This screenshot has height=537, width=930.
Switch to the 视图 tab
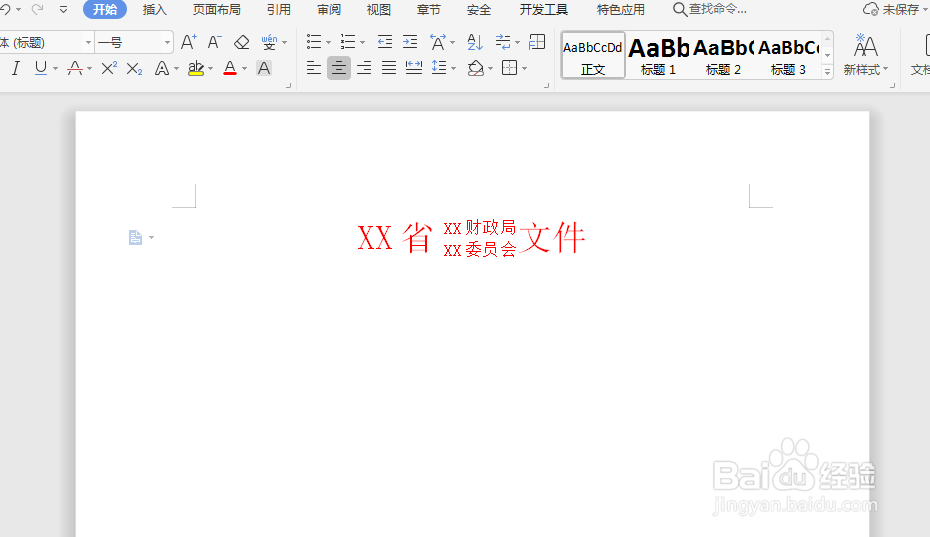[378, 9]
